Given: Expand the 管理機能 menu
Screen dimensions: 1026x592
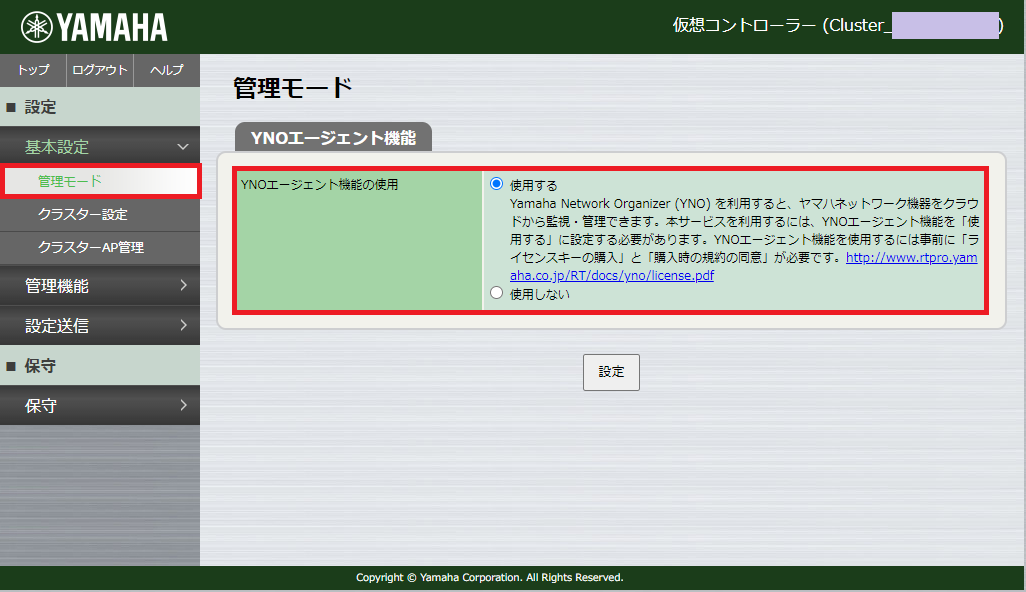Looking at the screenshot, I should (x=100, y=286).
